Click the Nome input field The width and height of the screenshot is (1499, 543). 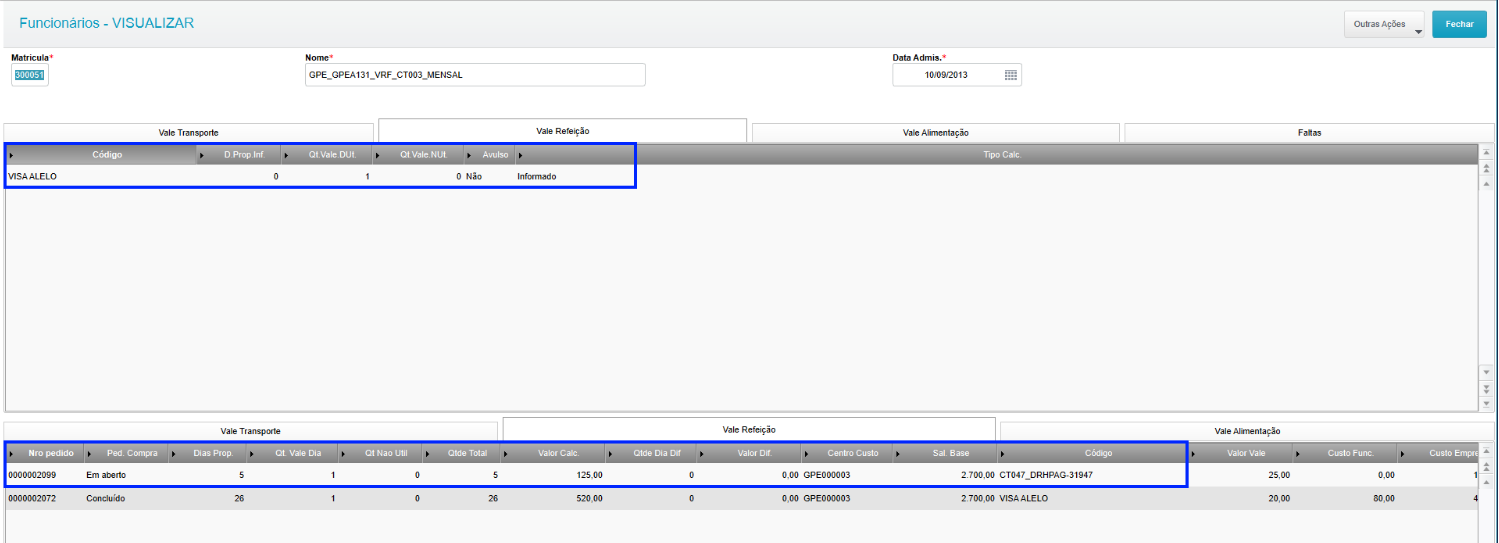click(x=475, y=75)
